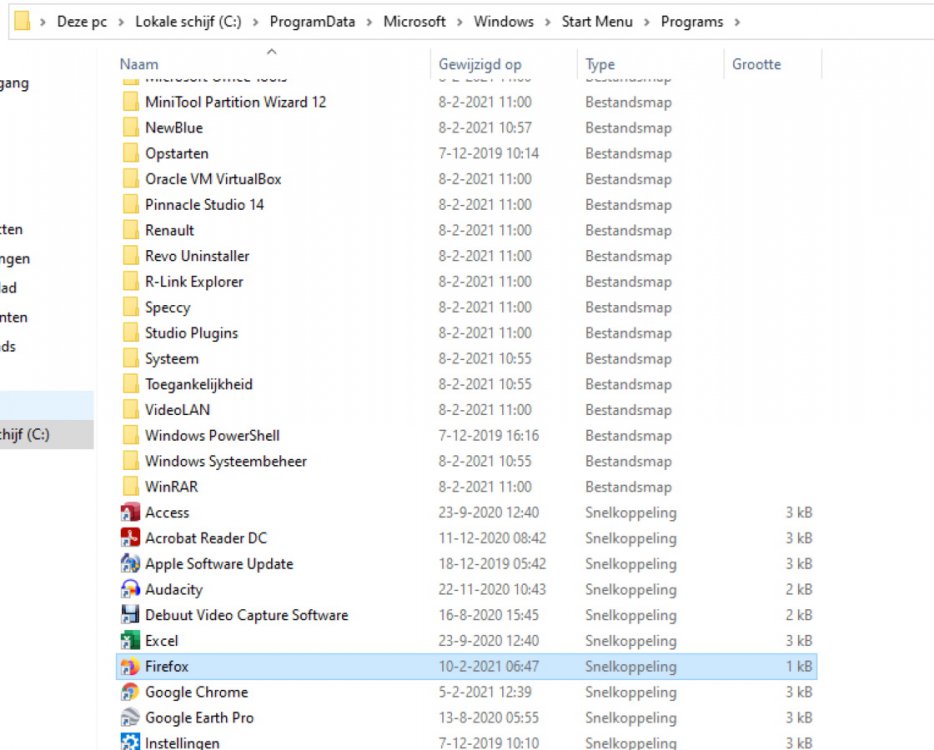Sort by the Type column header

(x=600, y=64)
